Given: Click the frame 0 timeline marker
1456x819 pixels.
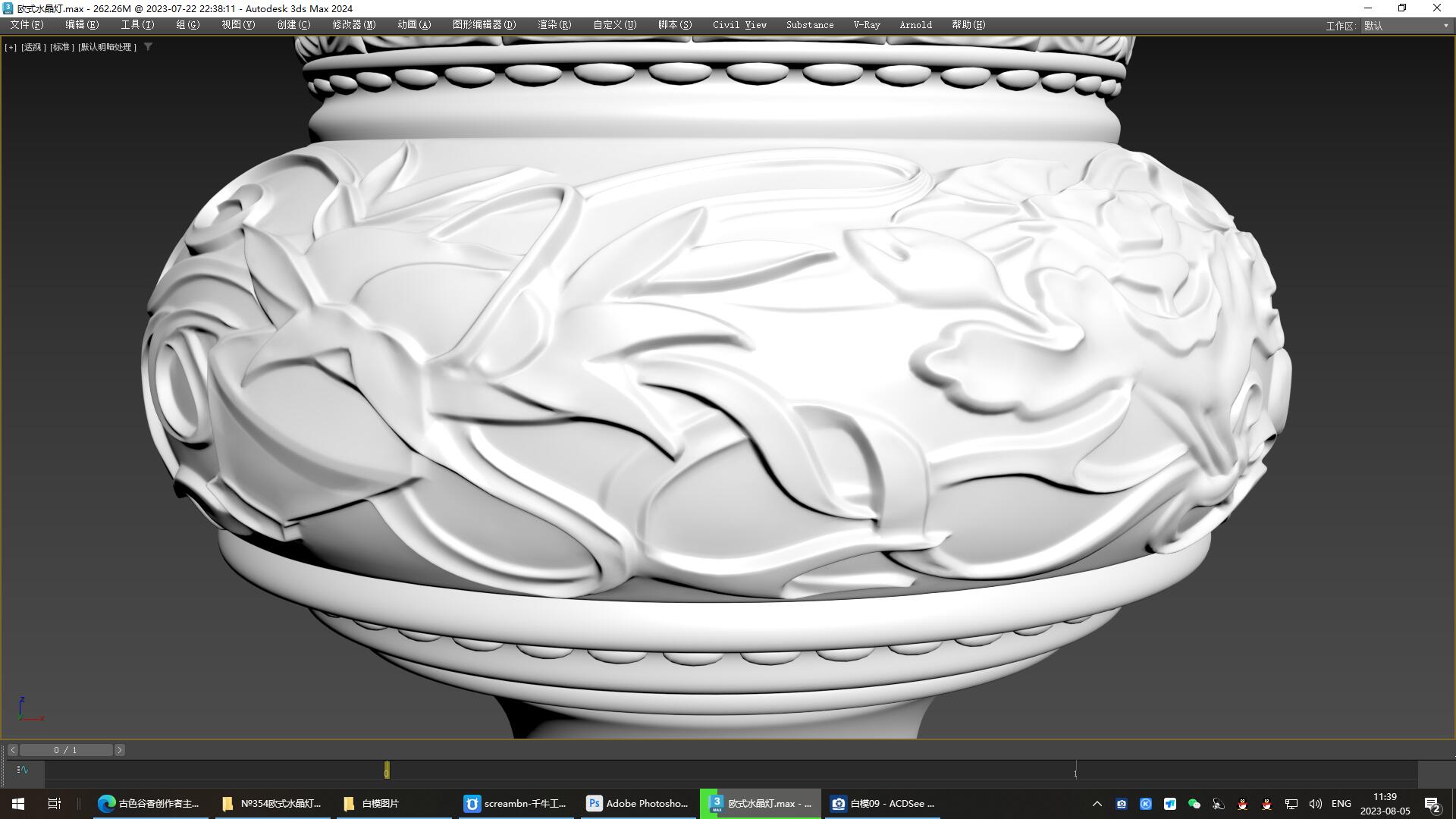Looking at the screenshot, I should coord(387,771).
